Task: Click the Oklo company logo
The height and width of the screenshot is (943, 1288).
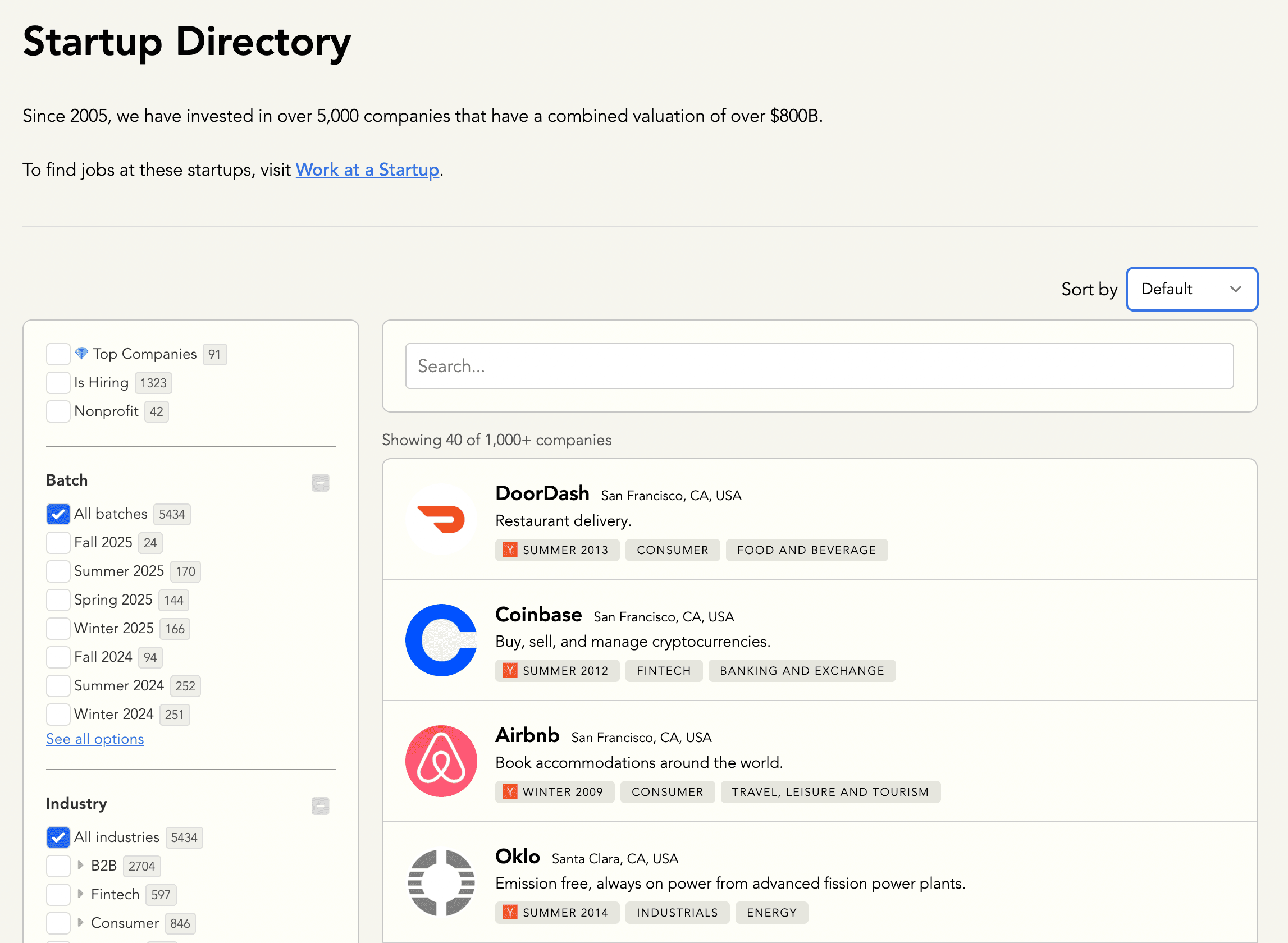Action: [x=441, y=882]
